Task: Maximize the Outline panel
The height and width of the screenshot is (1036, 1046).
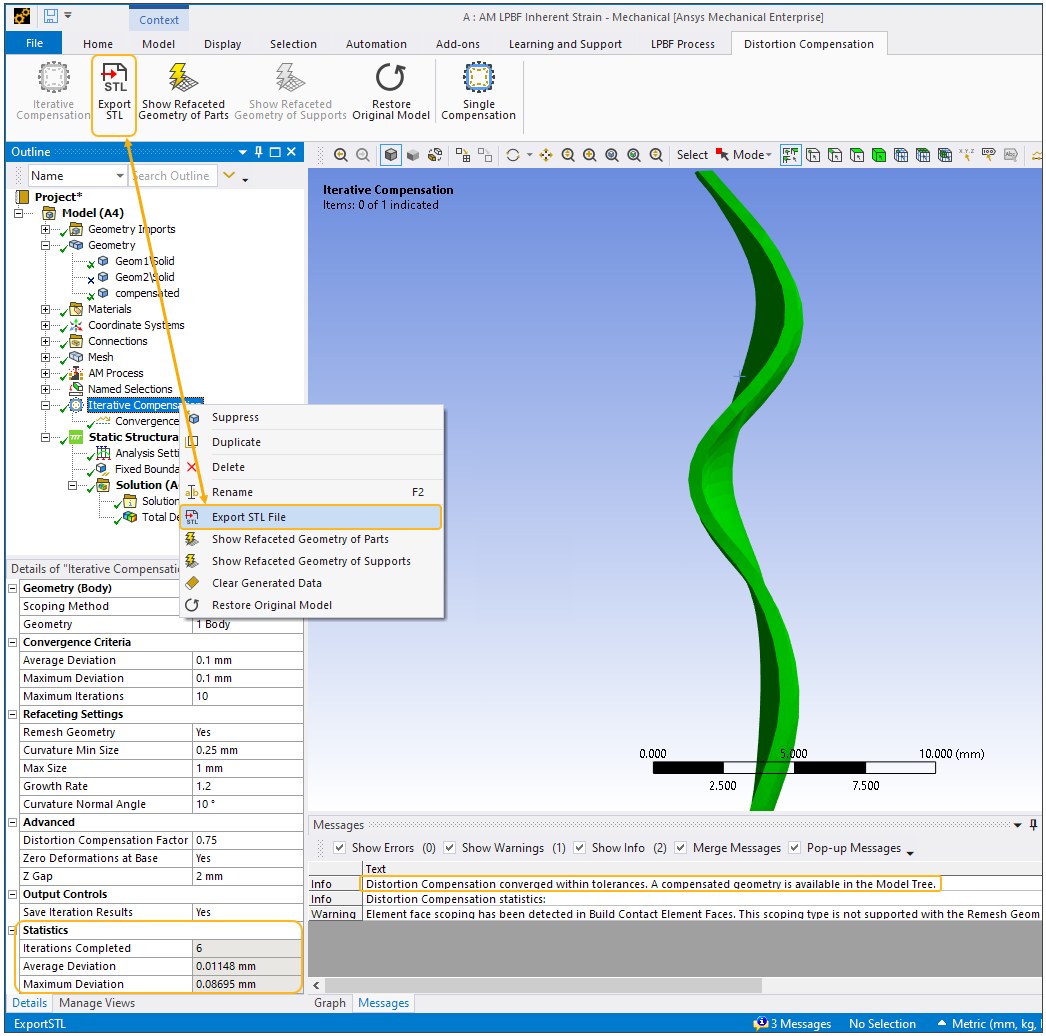Action: (275, 152)
